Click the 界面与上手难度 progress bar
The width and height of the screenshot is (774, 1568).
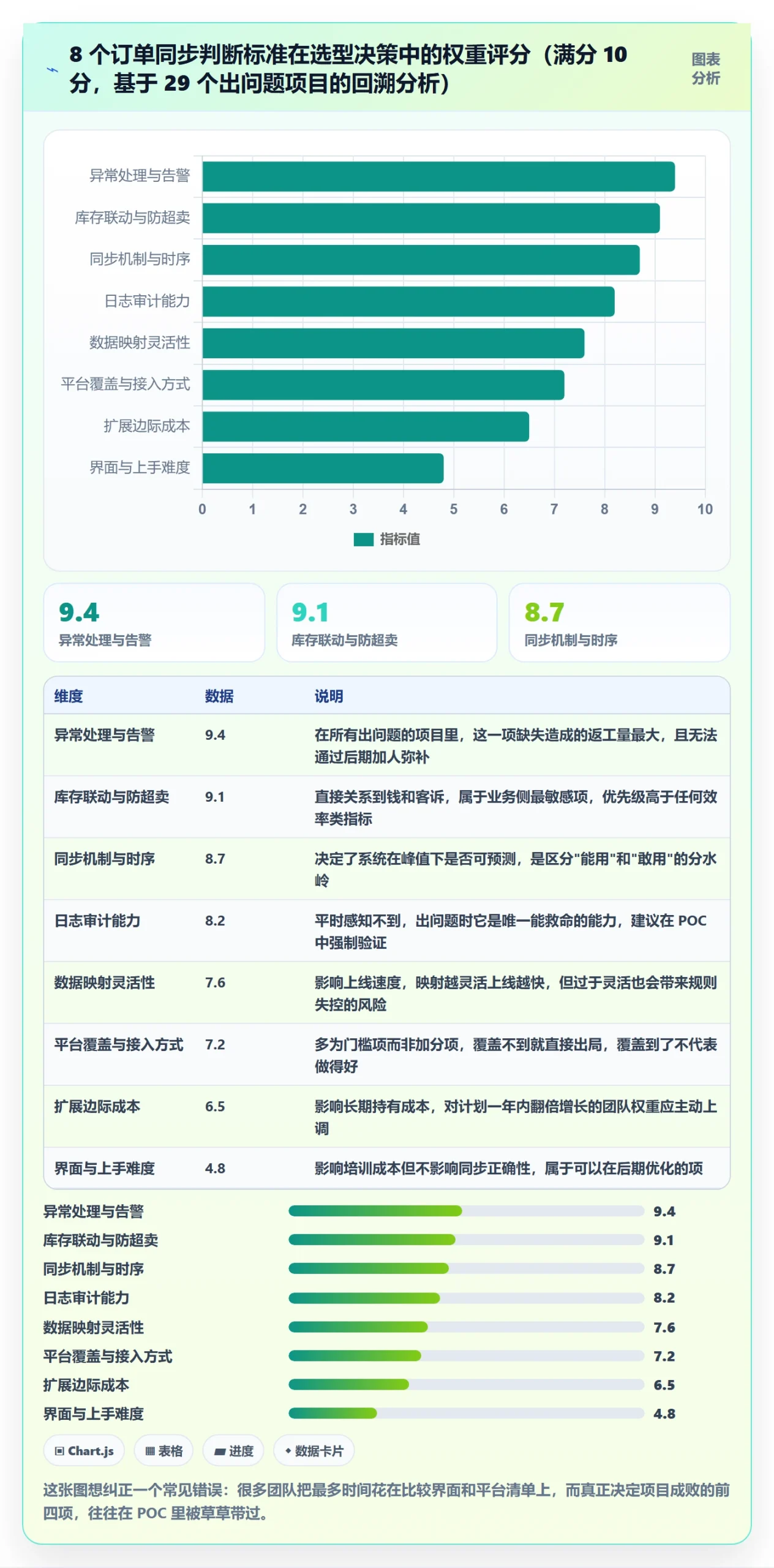pos(466,1413)
